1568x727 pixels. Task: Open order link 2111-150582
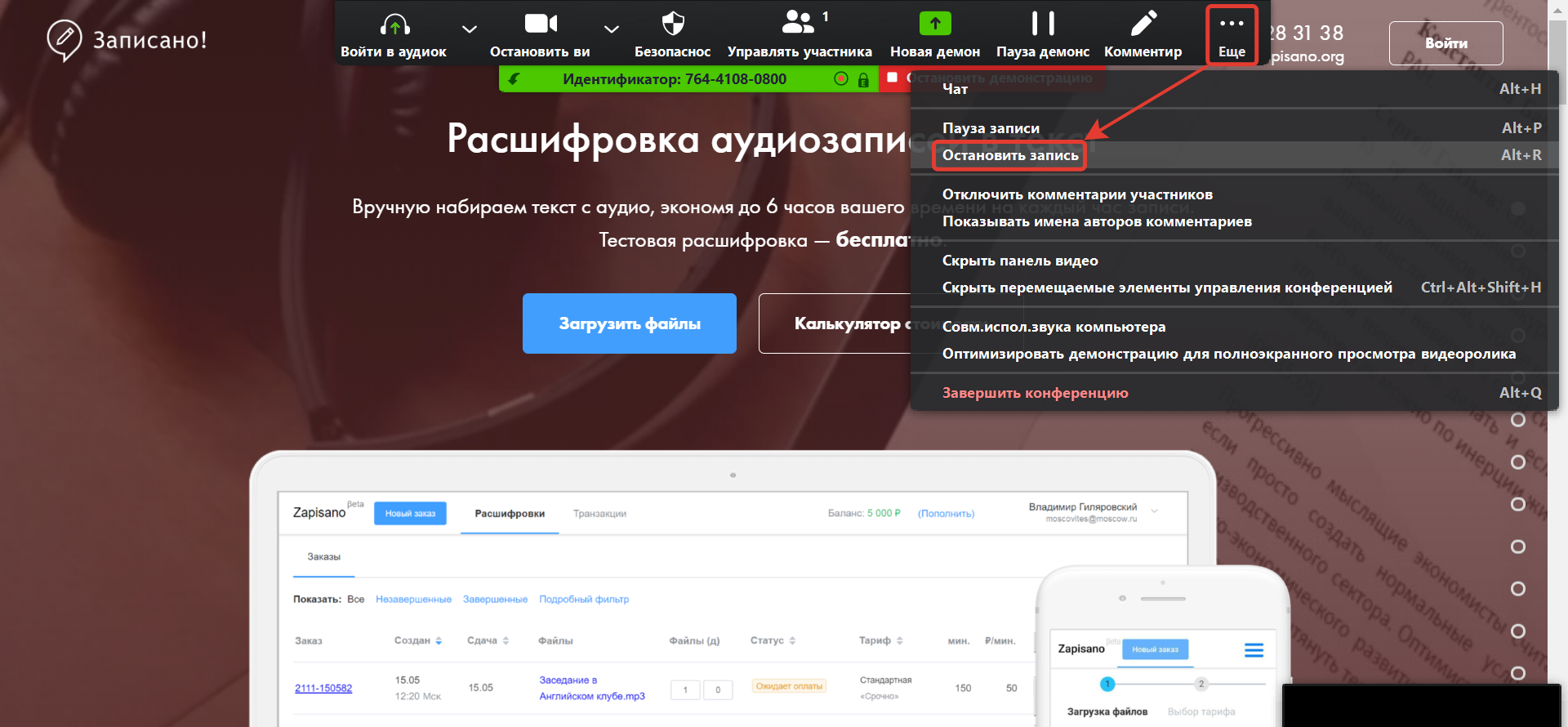pyautogui.click(x=323, y=689)
